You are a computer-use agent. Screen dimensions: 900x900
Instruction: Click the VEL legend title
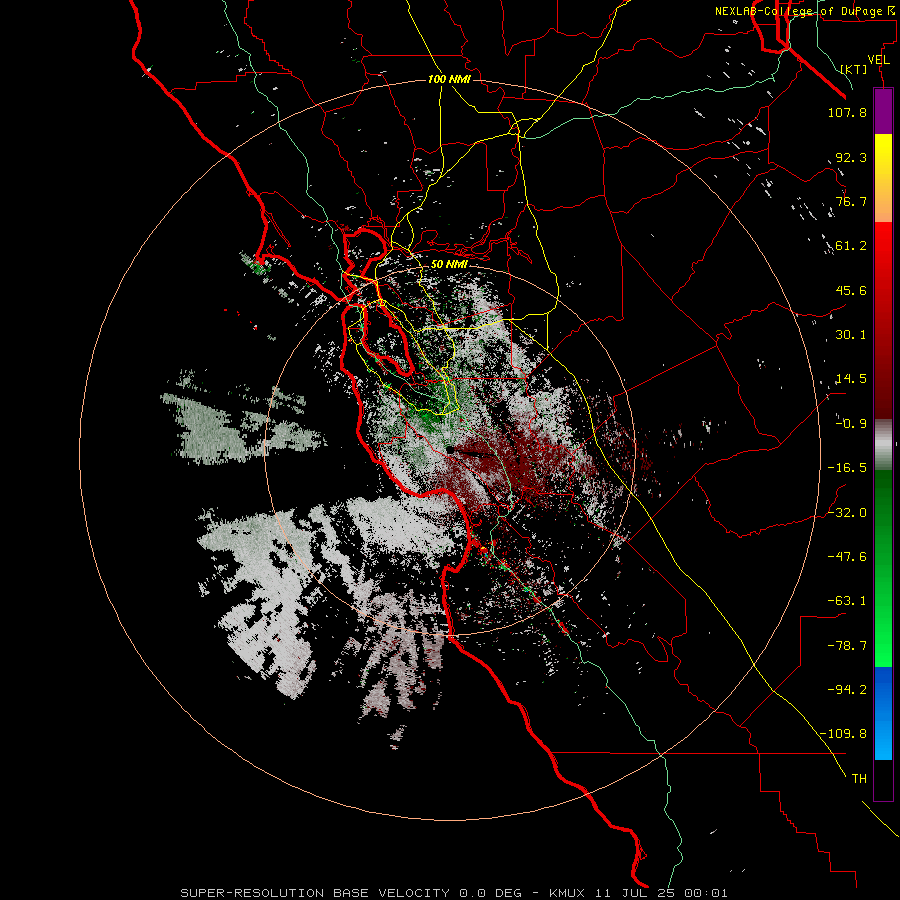click(x=878, y=60)
